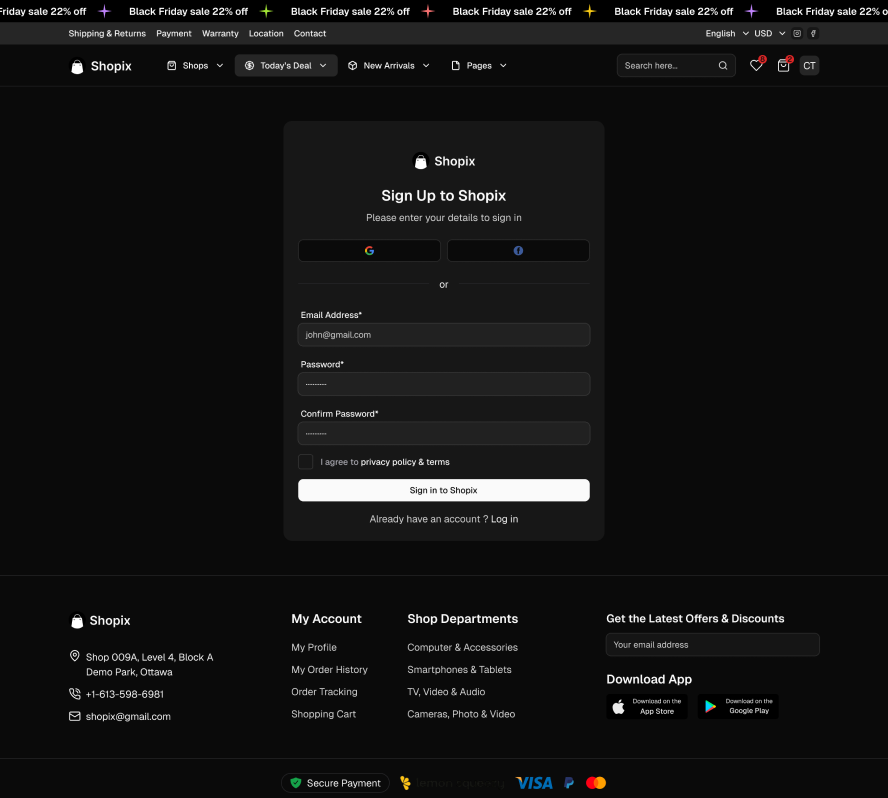This screenshot has height=798, width=888.
Task: Open the wishlist heart icon
Action: [x=756, y=66]
